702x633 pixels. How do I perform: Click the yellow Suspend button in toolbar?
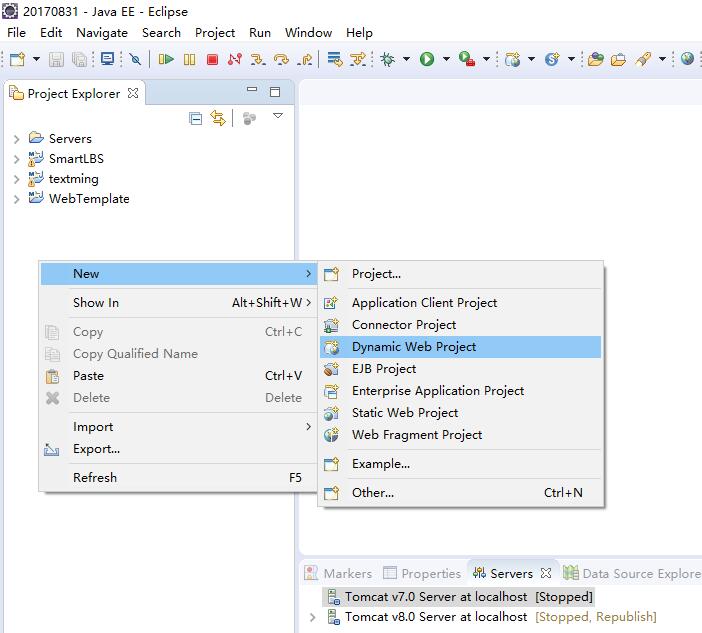[189, 60]
